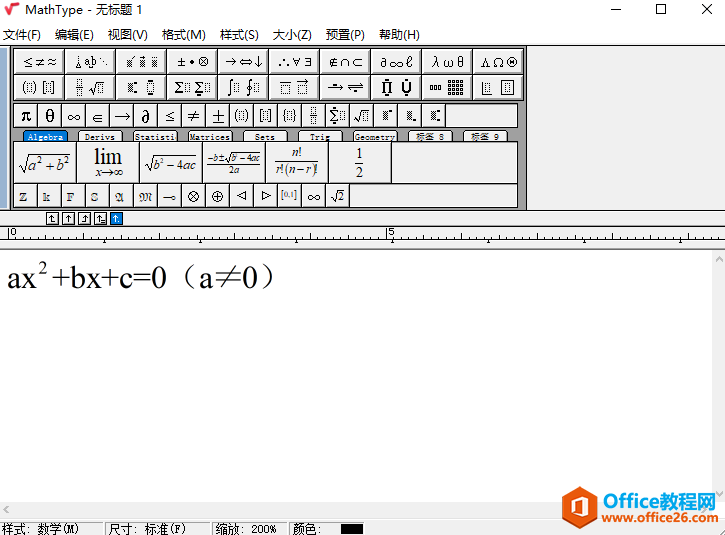Insert the one-half fraction expression
Viewport: 725px width, 535px height.
tap(359, 163)
